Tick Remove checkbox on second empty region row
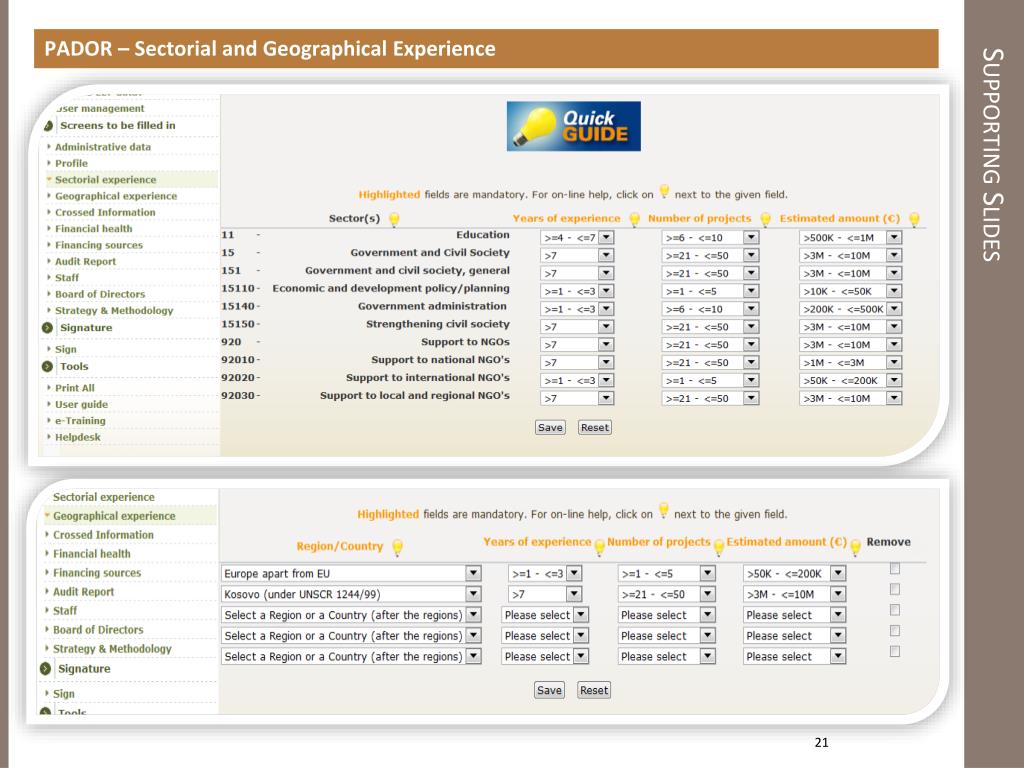This screenshot has width=1024, height=768. tap(895, 631)
